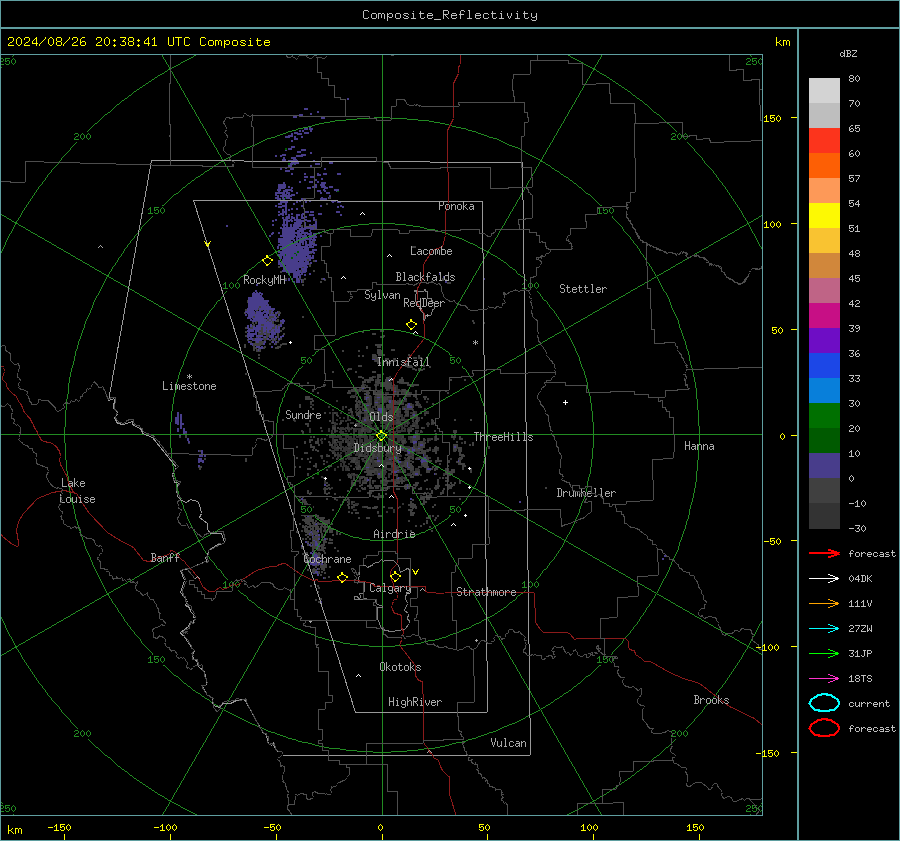The height and width of the screenshot is (841, 900).
Task: Select the purple 36-39 dBZ swatch
Action: click(x=824, y=341)
